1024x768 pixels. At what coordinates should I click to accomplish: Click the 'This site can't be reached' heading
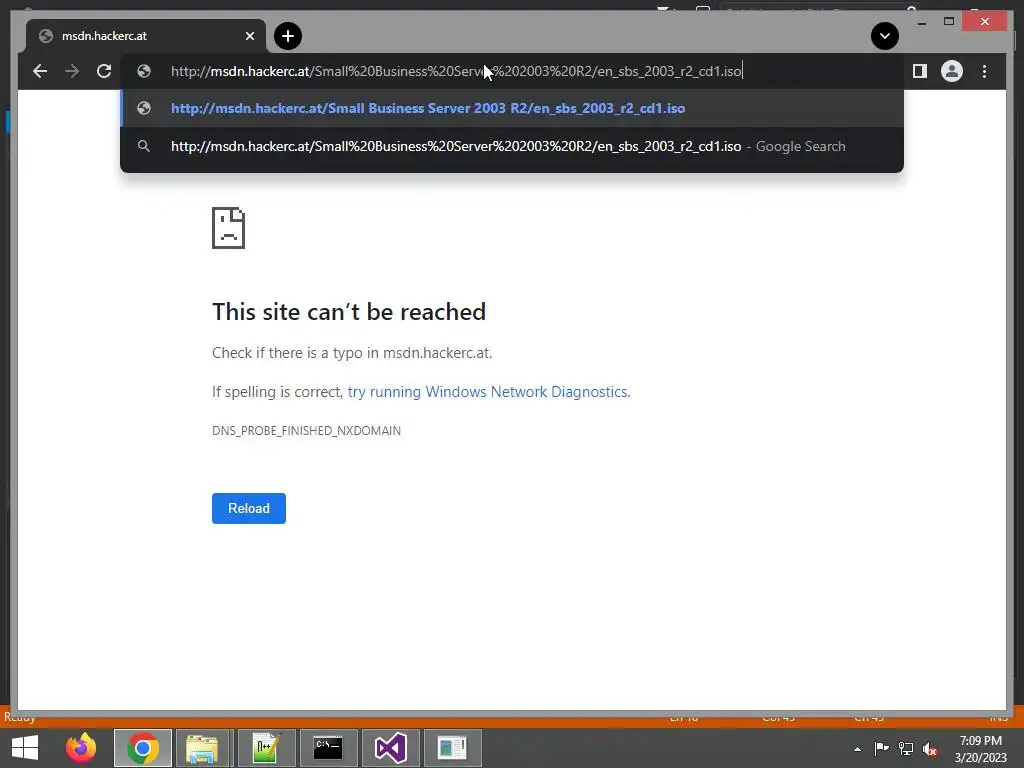click(349, 312)
